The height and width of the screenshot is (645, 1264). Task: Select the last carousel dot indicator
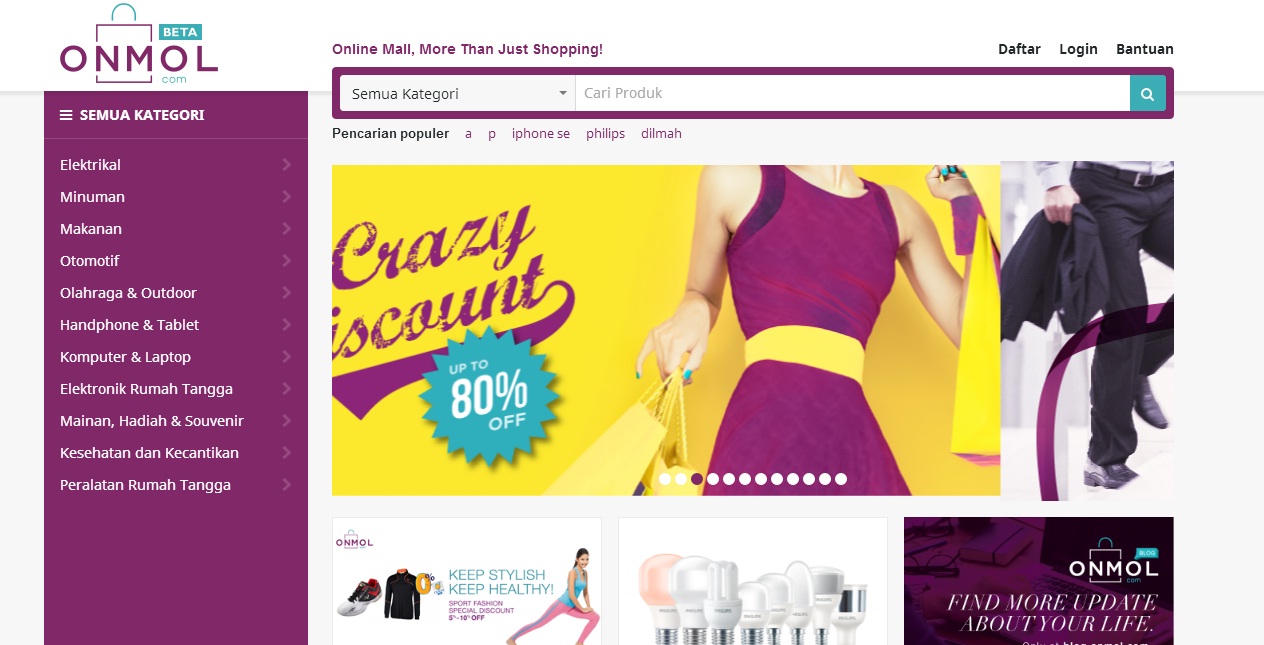pos(841,479)
